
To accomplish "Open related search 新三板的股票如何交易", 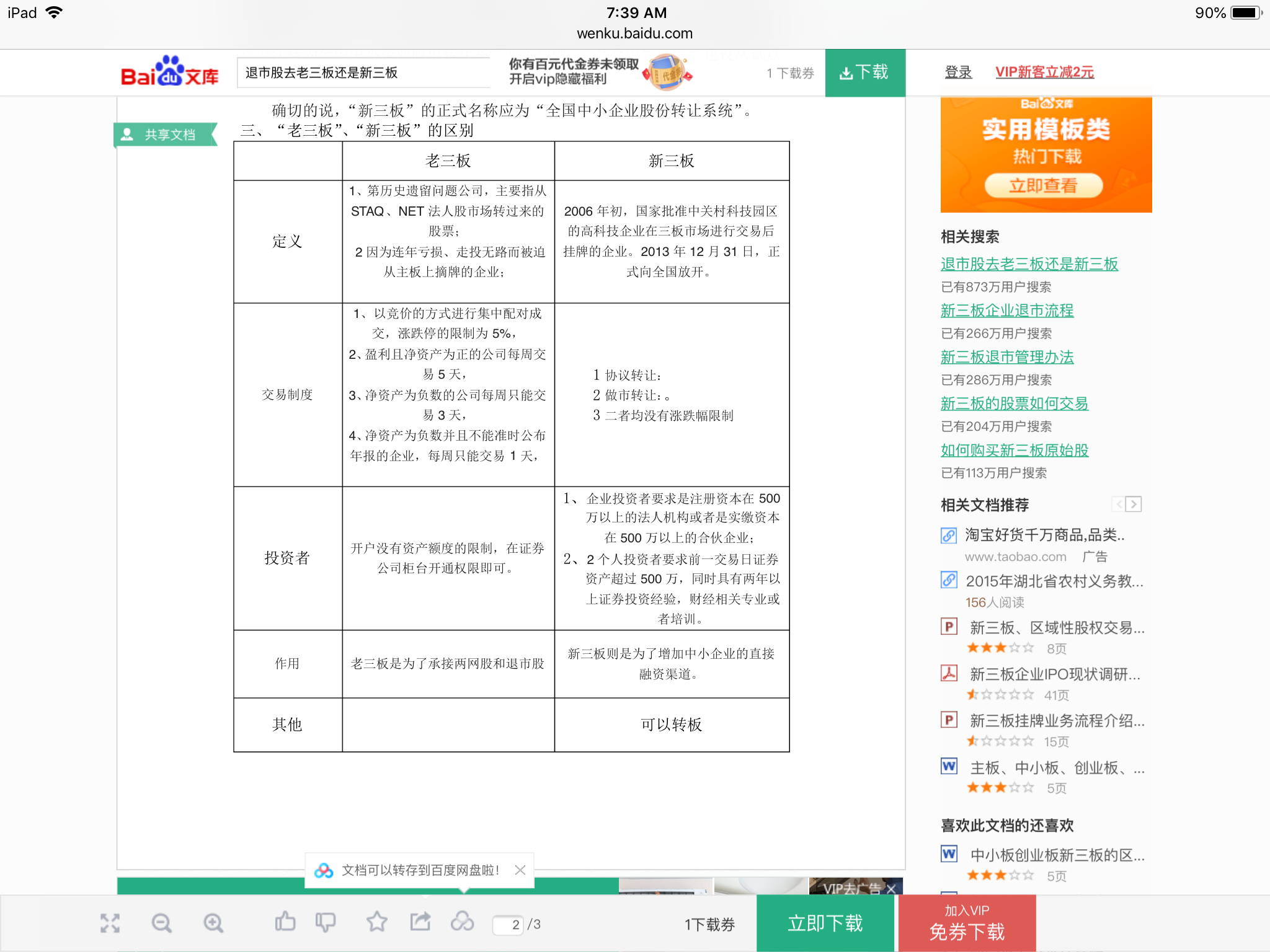I will 1015,403.
